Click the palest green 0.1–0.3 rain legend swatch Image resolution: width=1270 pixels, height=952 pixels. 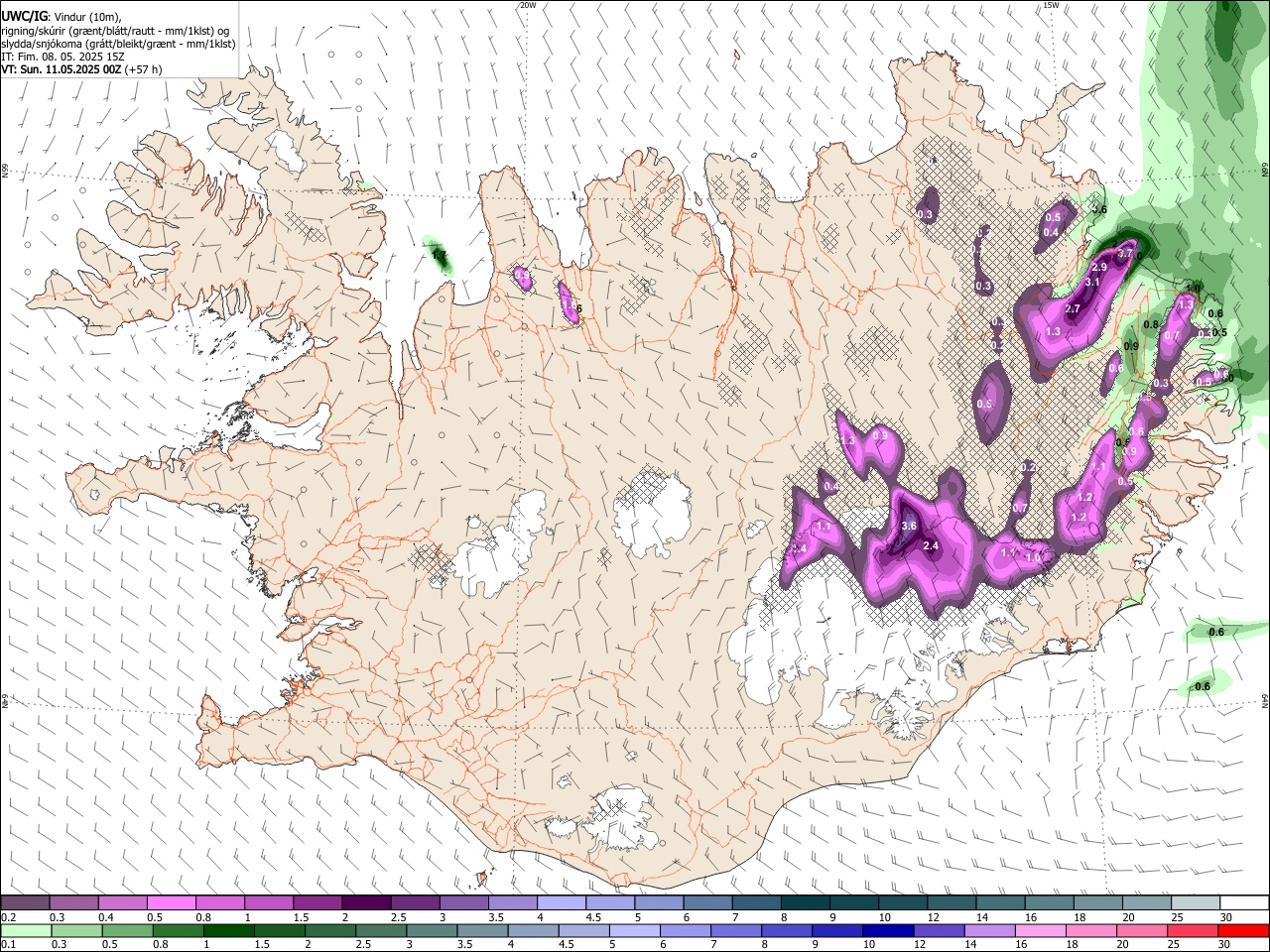(26, 930)
